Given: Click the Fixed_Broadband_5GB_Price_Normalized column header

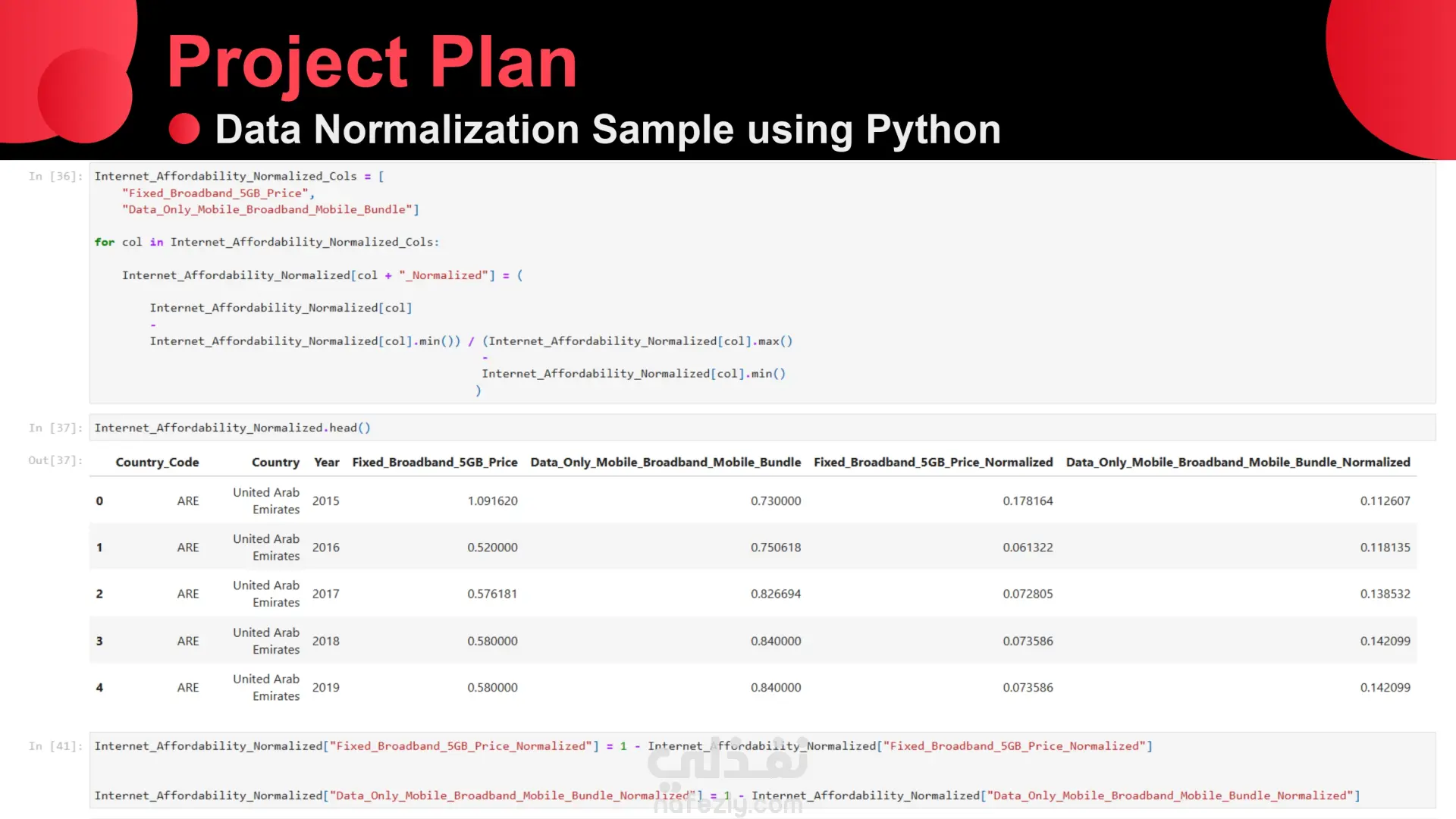Looking at the screenshot, I should tap(933, 463).
